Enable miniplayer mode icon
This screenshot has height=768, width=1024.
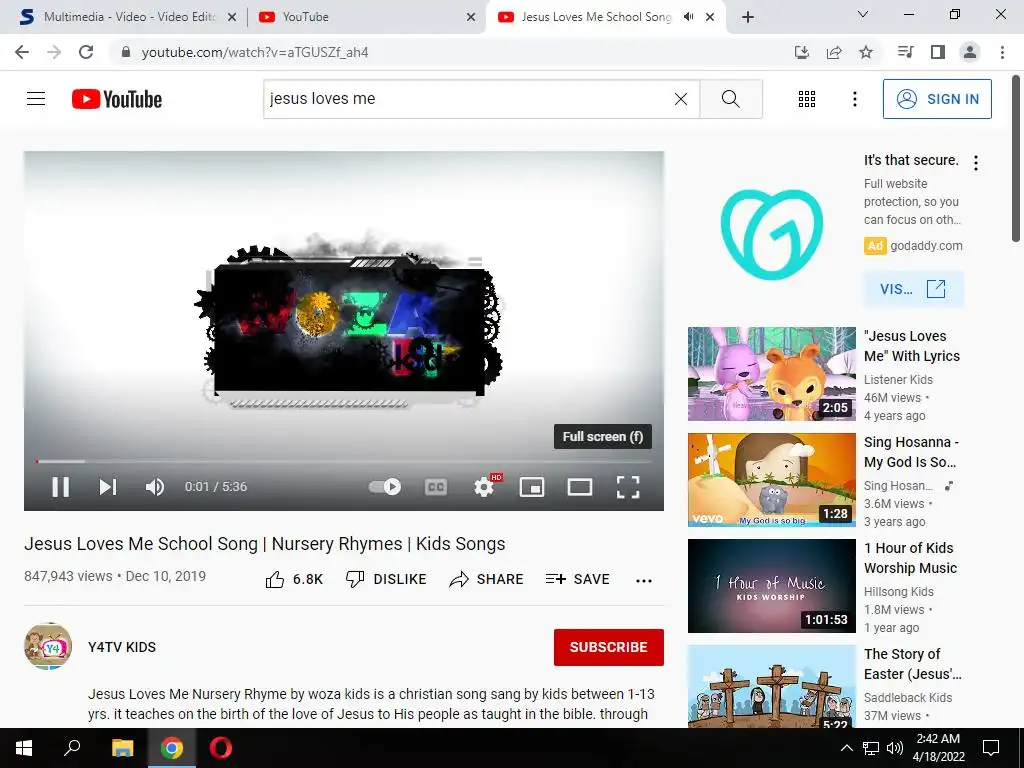click(x=532, y=487)
